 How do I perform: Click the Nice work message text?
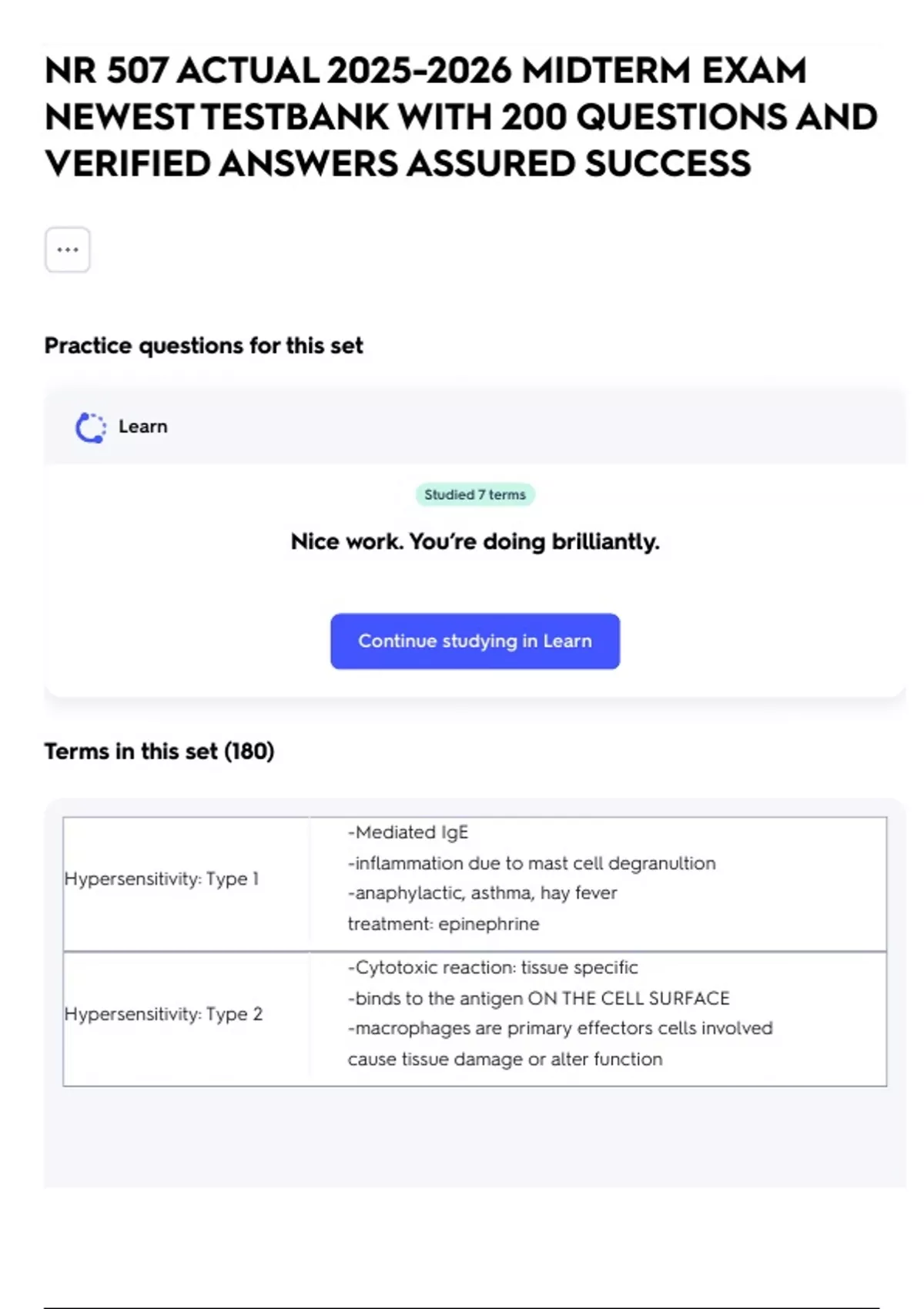475,541
